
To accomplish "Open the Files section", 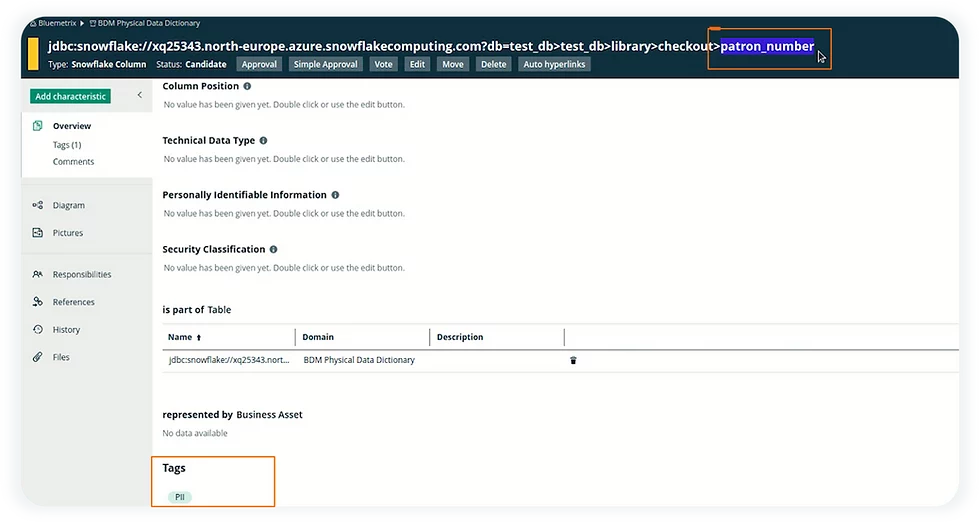I will coord(61,357).
